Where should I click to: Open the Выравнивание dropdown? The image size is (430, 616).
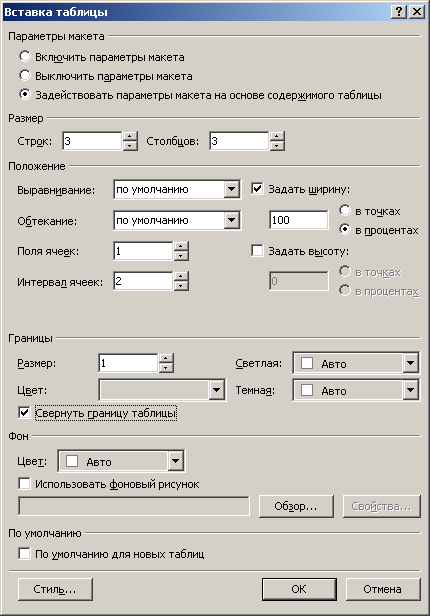(232, 189)
